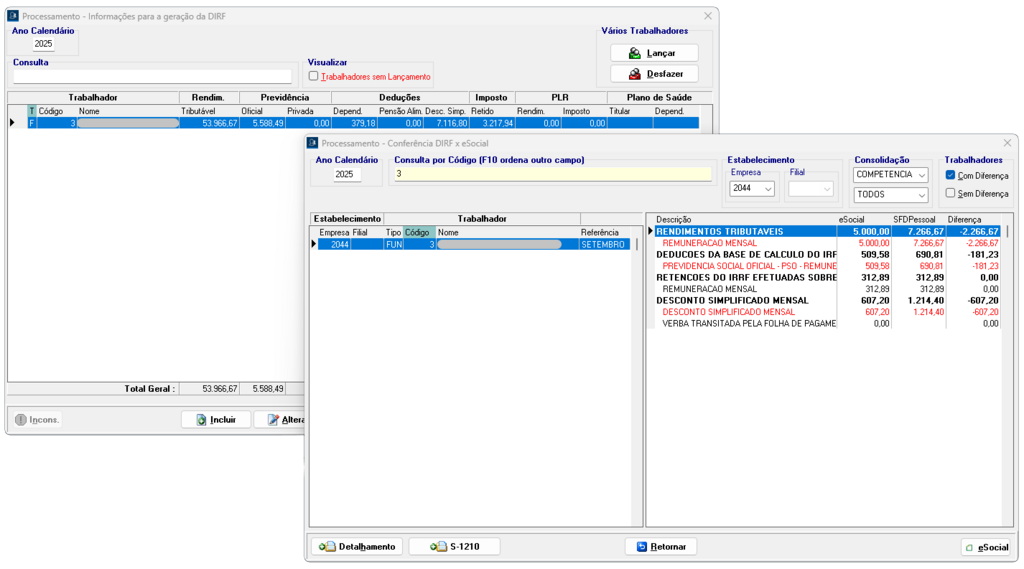Click the Lançar button icon
This screenshot has width=1024, height=569.
coord(634,53)
